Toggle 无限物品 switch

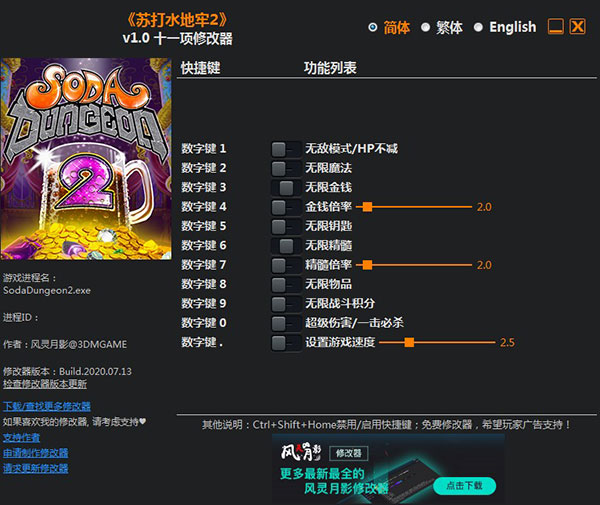(286, 284)
